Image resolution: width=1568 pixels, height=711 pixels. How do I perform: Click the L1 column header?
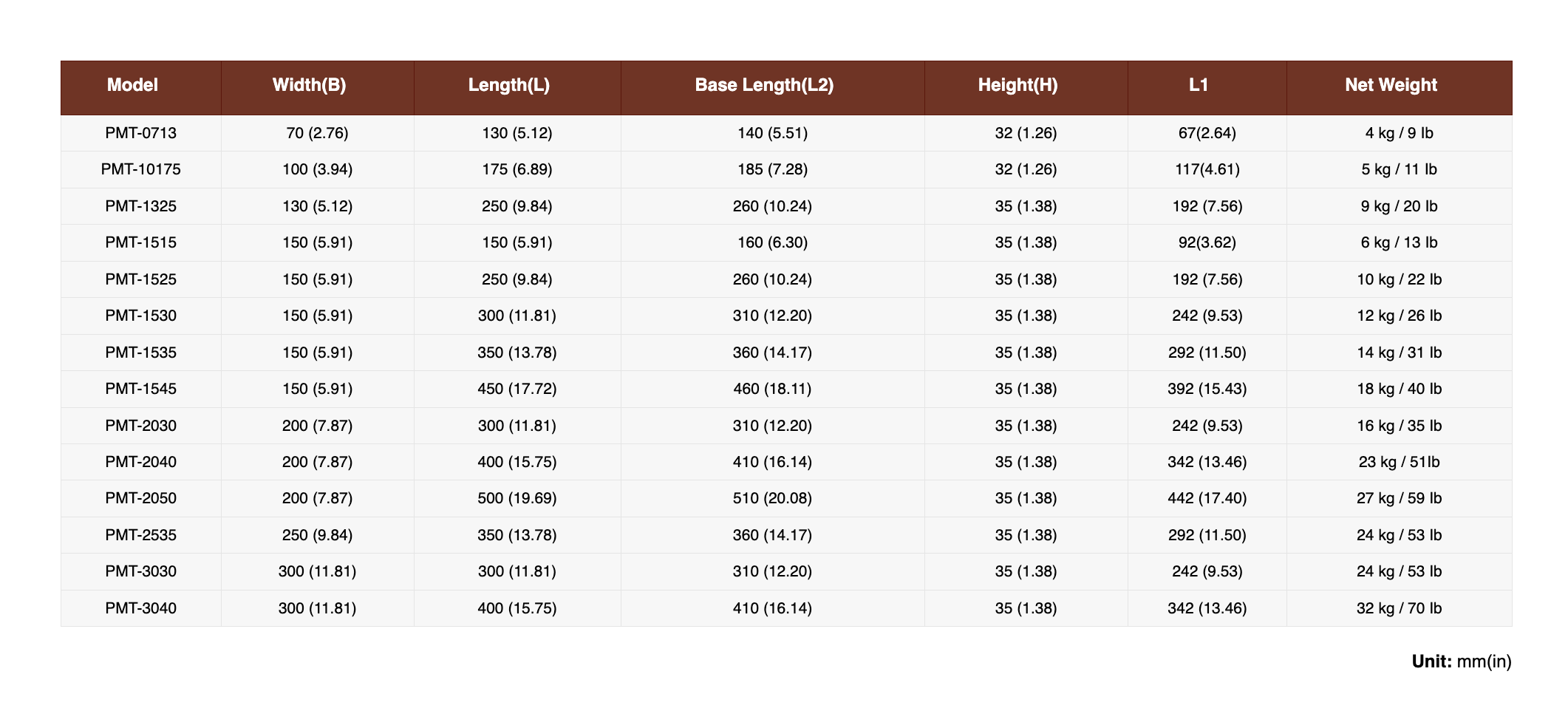pyautogui.click(x=1199, y=85)
